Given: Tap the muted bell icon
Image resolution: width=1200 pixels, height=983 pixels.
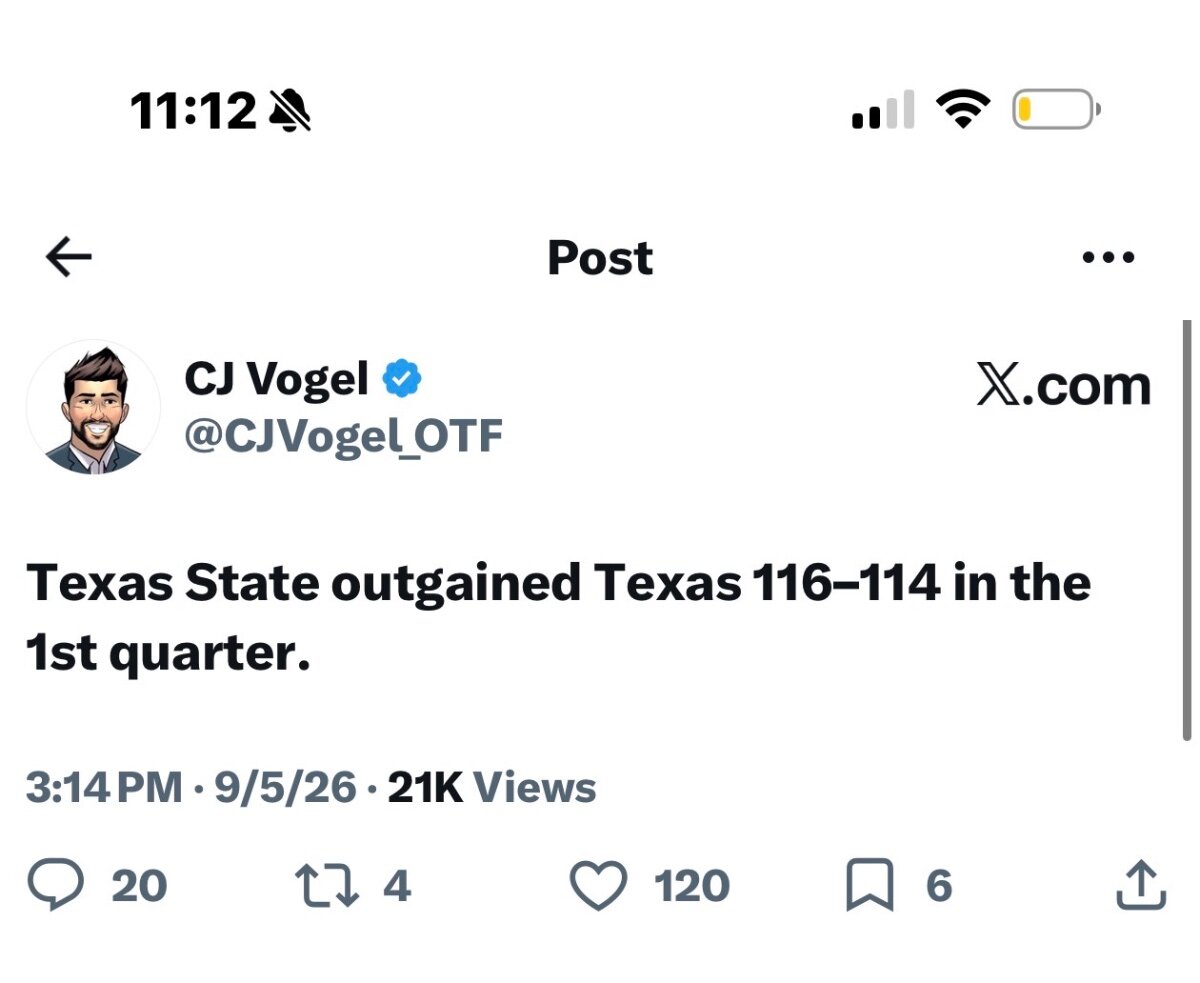Looking at the screenshot, I should [x=290, y=110].
